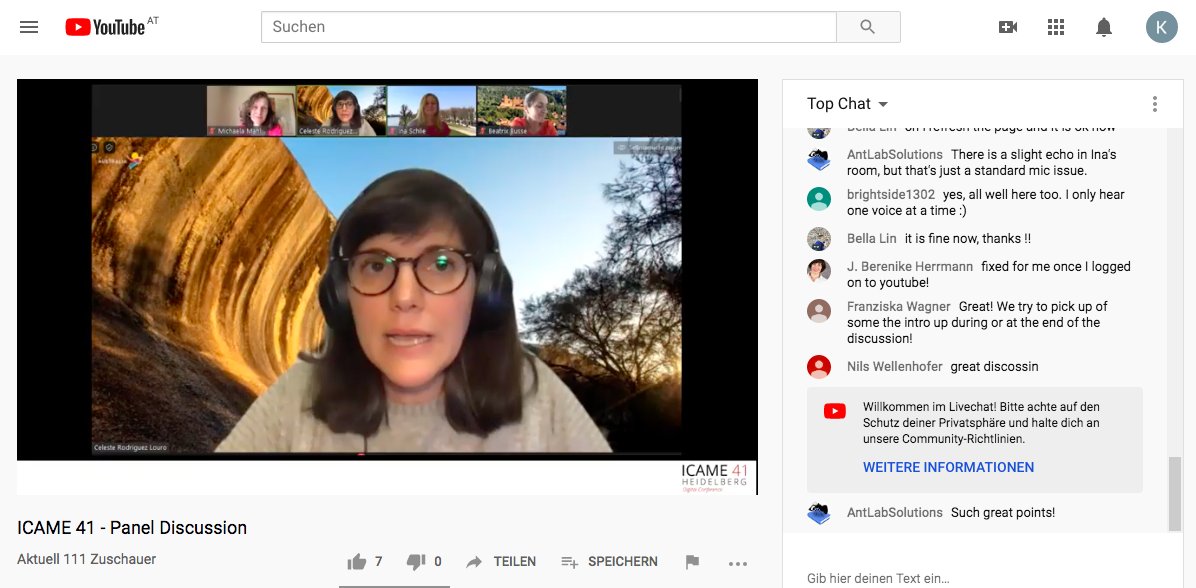The height and width of the screenshot is (588, 1196).
Task: Click Nils Wellenhofer's red avatar
Action: tap(818, 367)
